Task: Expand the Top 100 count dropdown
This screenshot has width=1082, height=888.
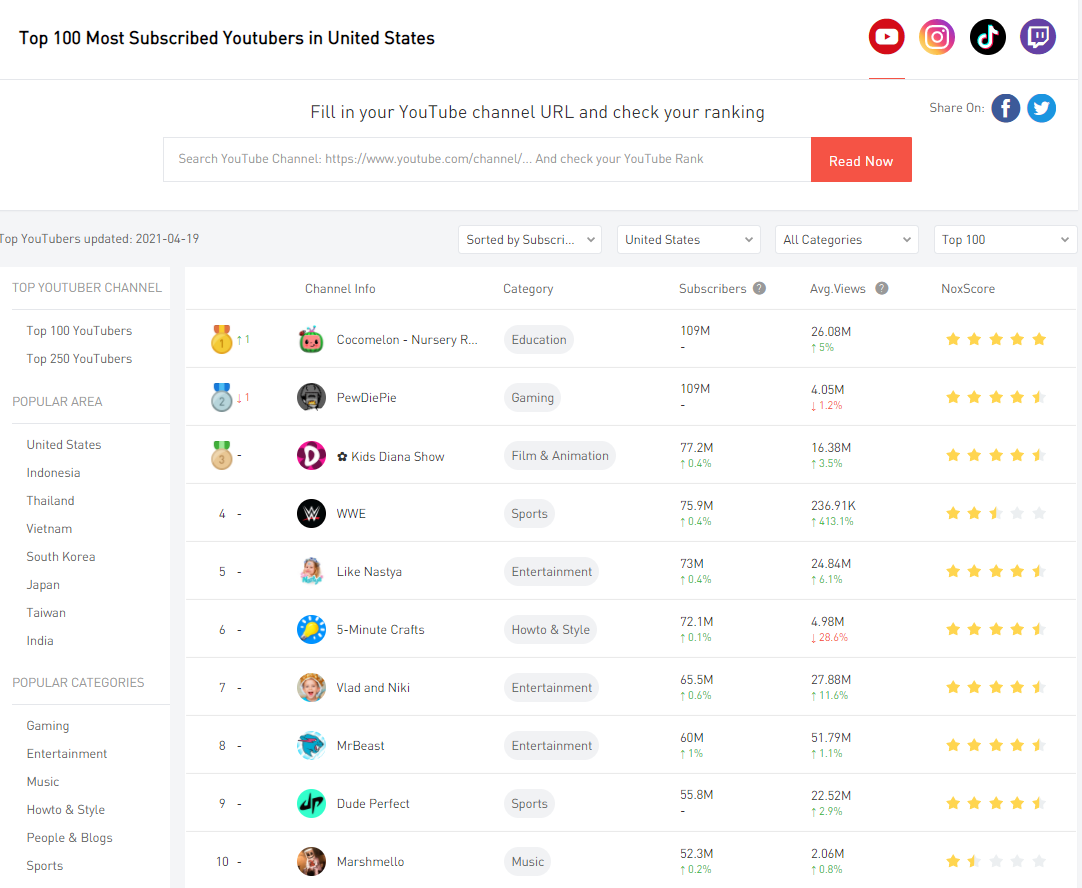Action: (x=1004, y=239)
